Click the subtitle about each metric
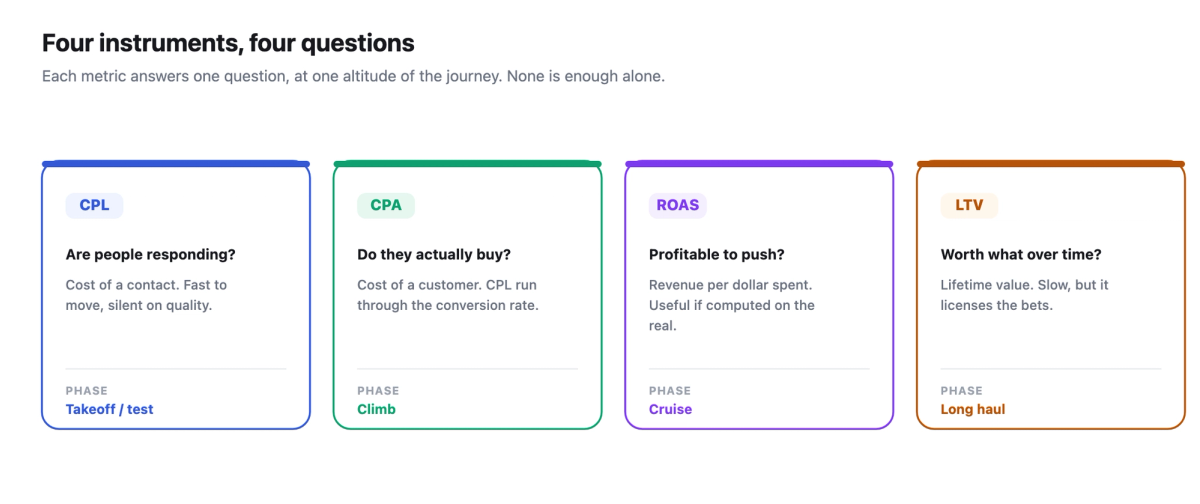 (x=353, y=76)
